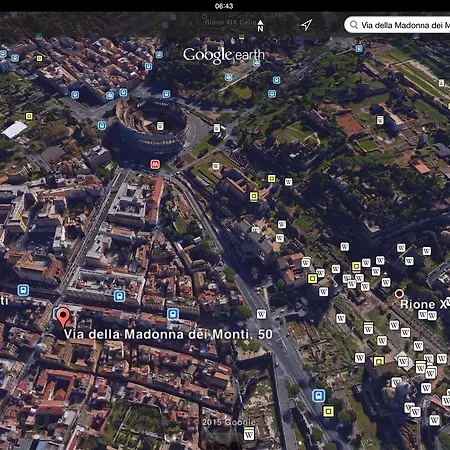Tap the white rooftop building in the left park
This screenshot has height=450, width=450.
pyautogui.click(x=14, y=129)
